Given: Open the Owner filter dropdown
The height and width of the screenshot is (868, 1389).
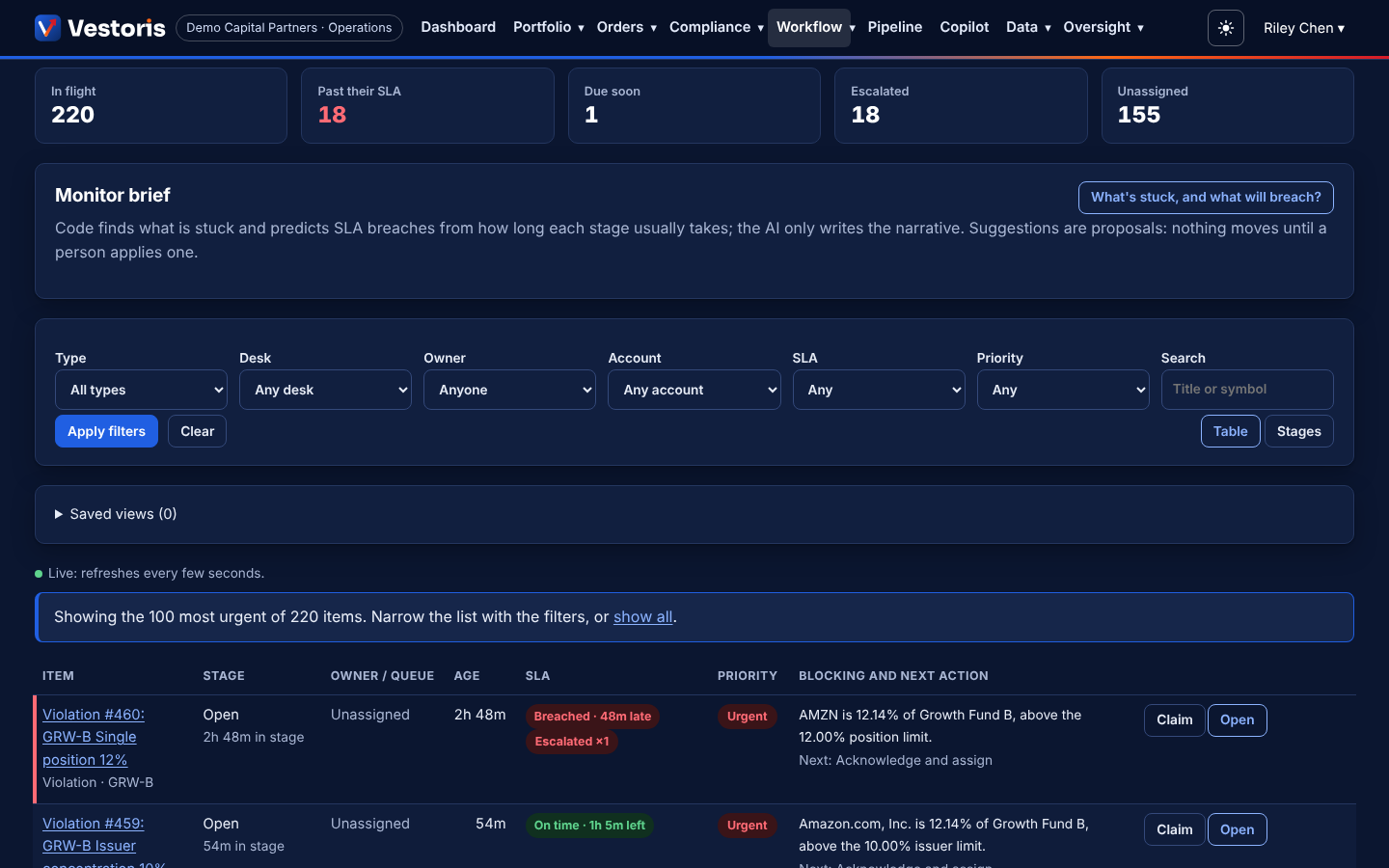Looking at the screenshot, I should [x=509, y=390].
